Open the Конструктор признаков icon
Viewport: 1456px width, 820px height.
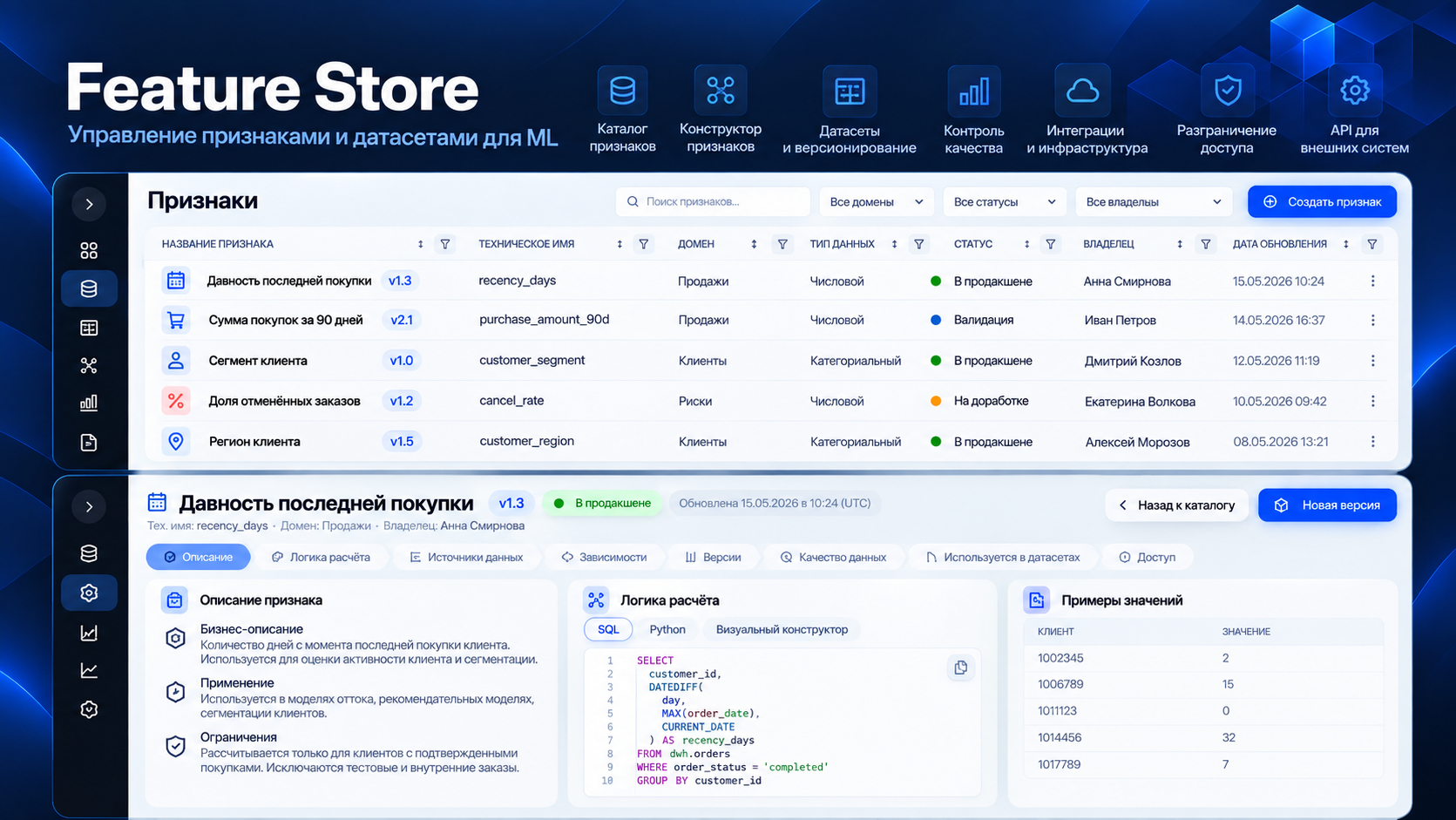721,90
